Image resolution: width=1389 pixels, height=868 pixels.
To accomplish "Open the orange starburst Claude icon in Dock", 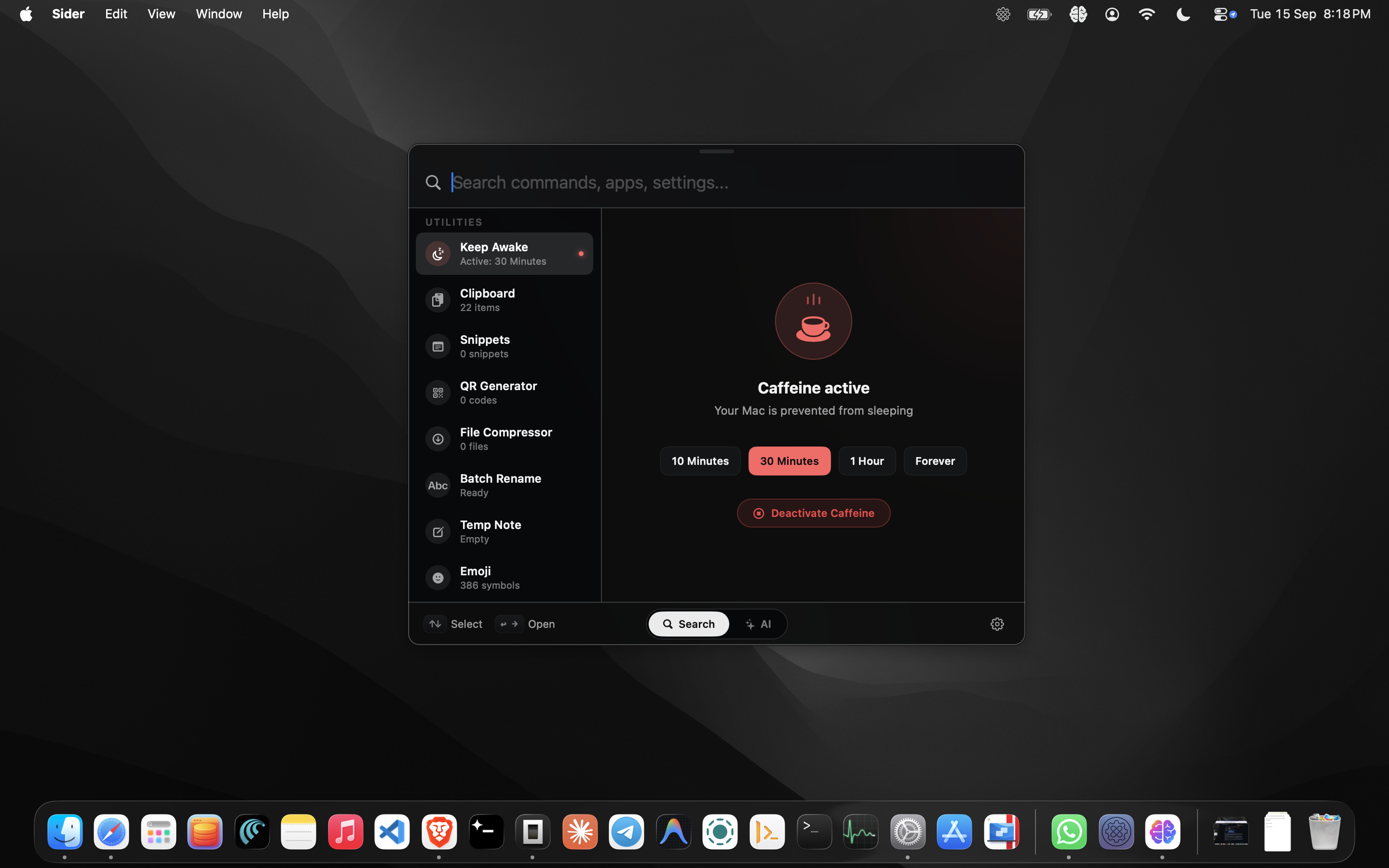I will click(x=580, y=832).
